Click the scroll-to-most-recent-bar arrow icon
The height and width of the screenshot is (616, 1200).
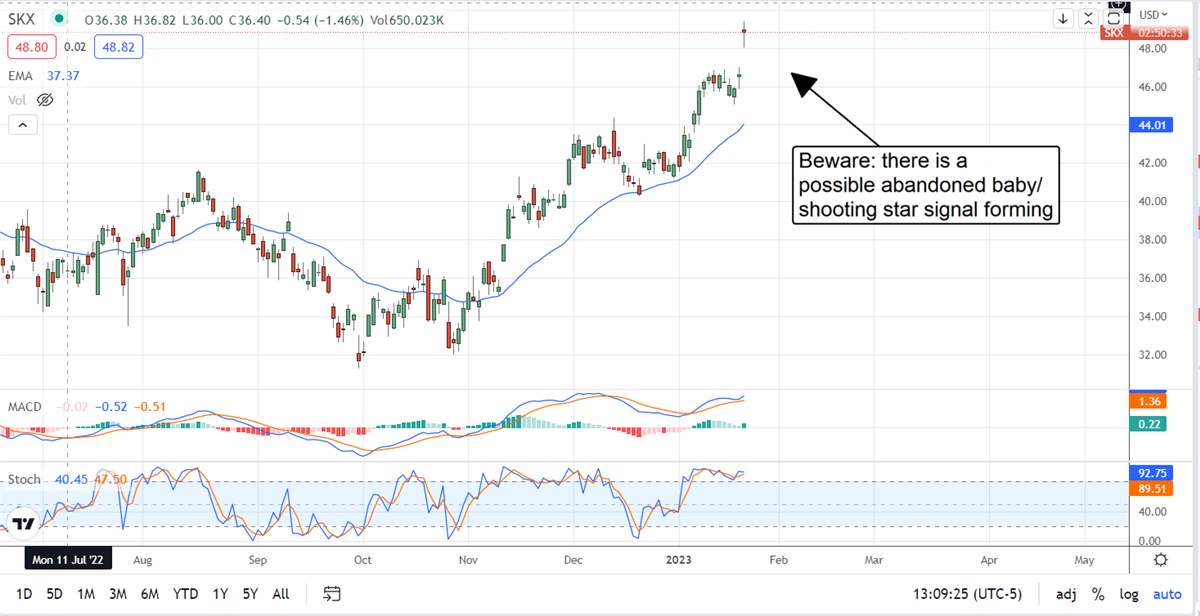click(1062, 17)
